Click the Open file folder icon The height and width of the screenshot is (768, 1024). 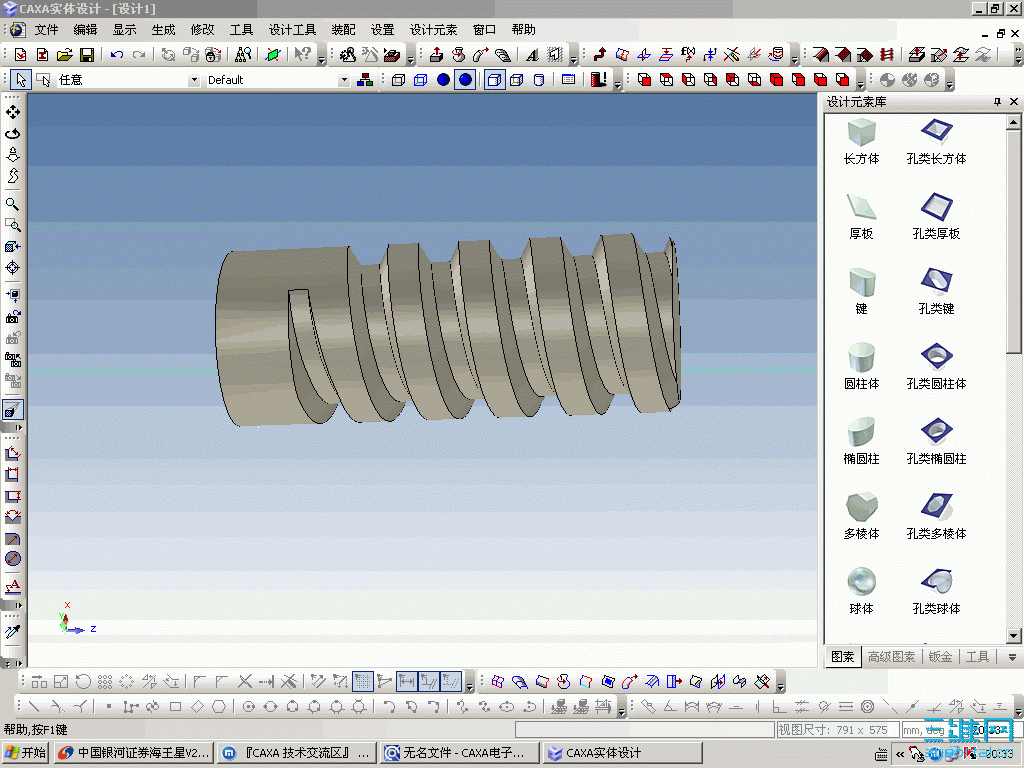click(64, 55)
